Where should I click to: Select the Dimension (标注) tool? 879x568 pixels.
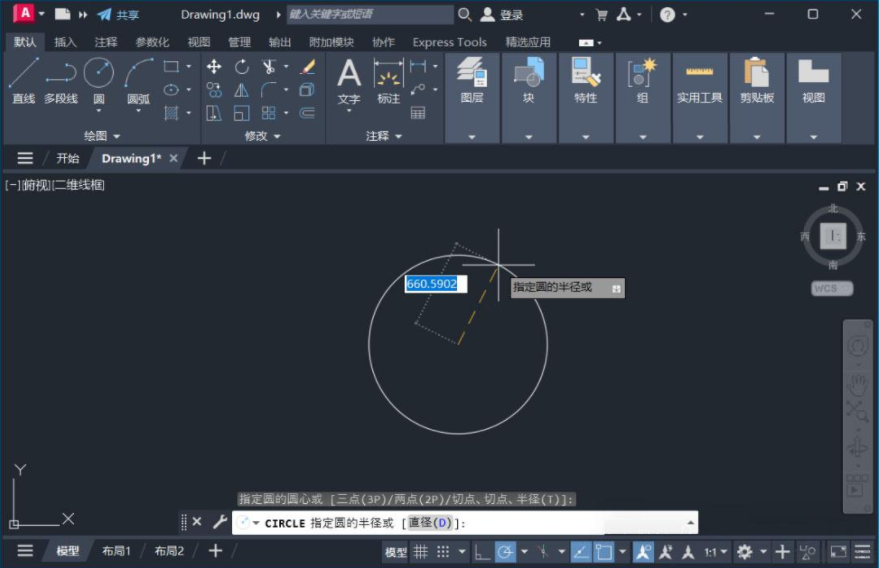pos(388,81)
